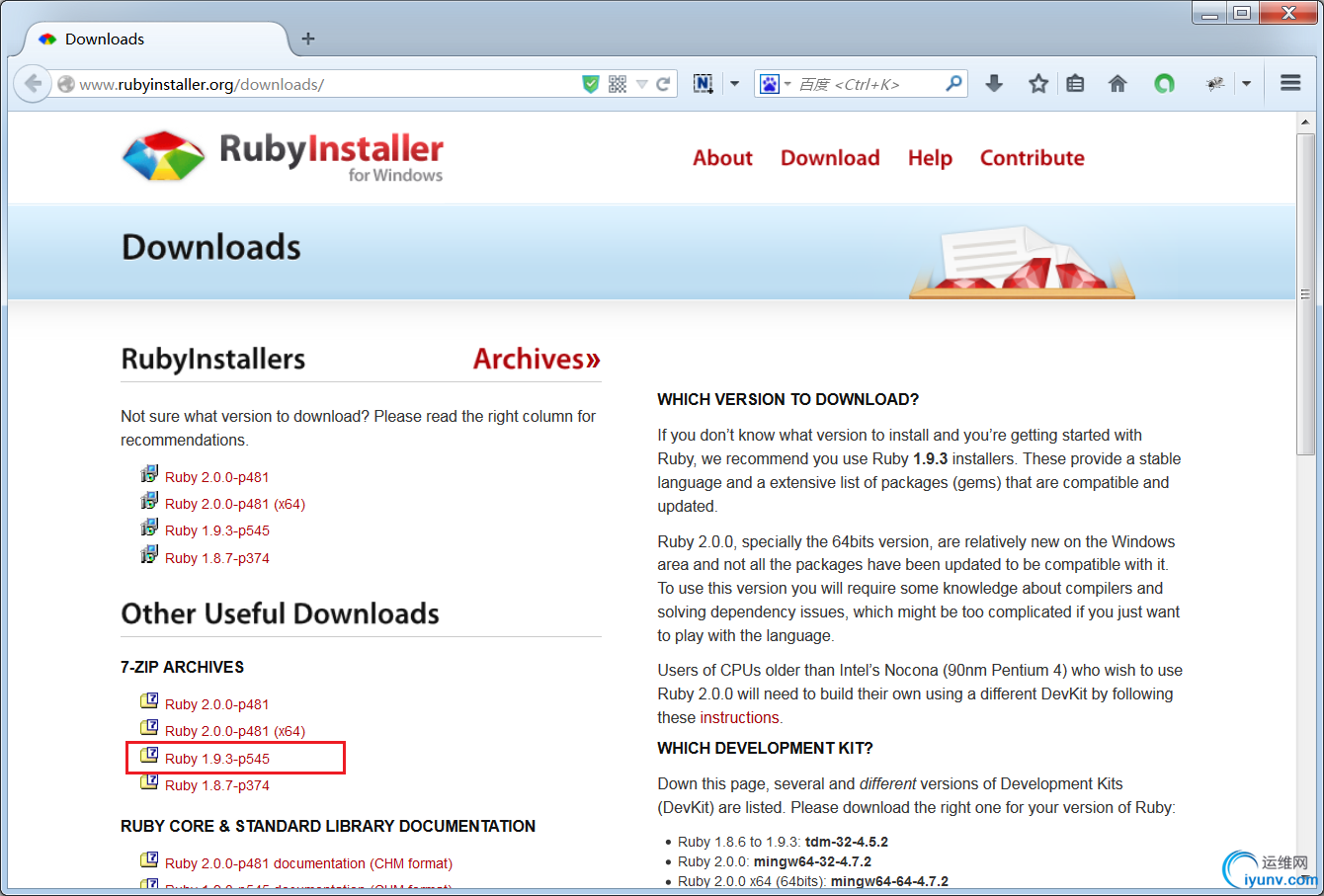Click icon beside Ruby 2.0.0-p481 documentation
The width and height of the screenshot is (1324, 896).
149,859
